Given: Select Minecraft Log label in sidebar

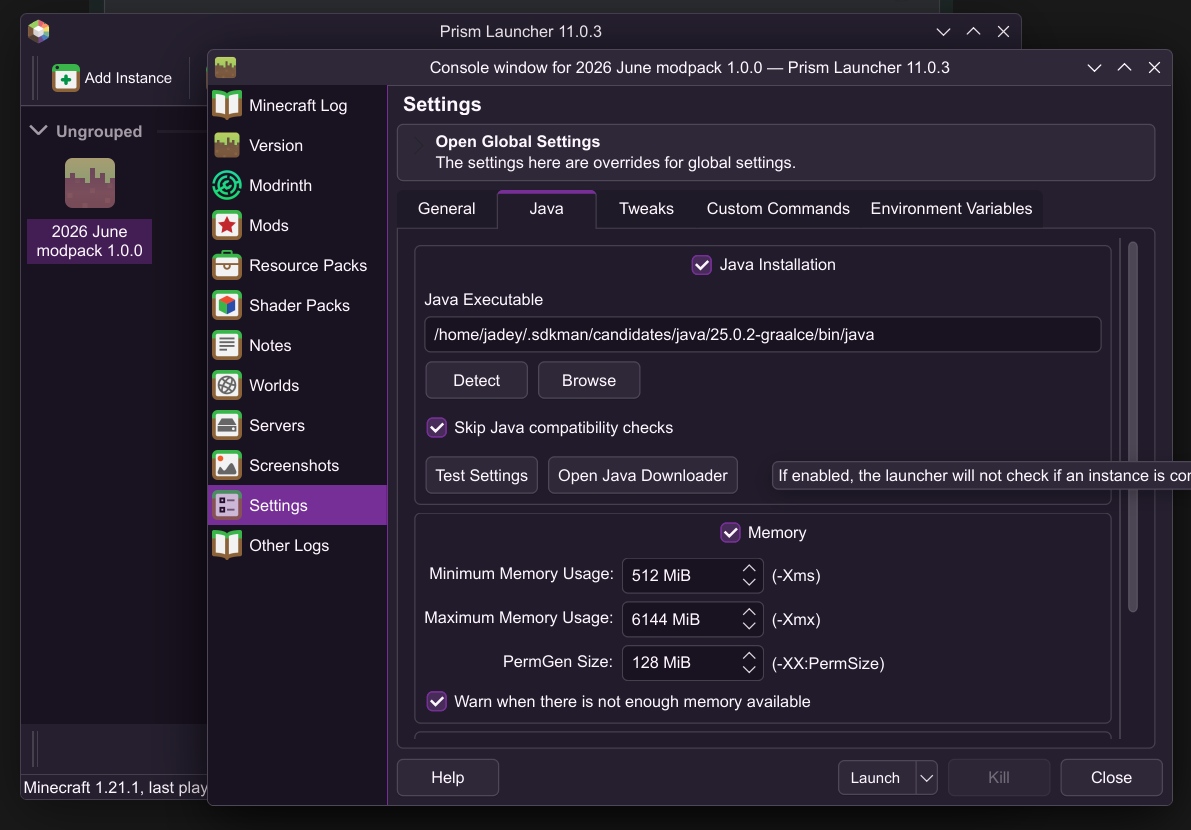Looking at the screenshot, I should click(x=298, y=106).
